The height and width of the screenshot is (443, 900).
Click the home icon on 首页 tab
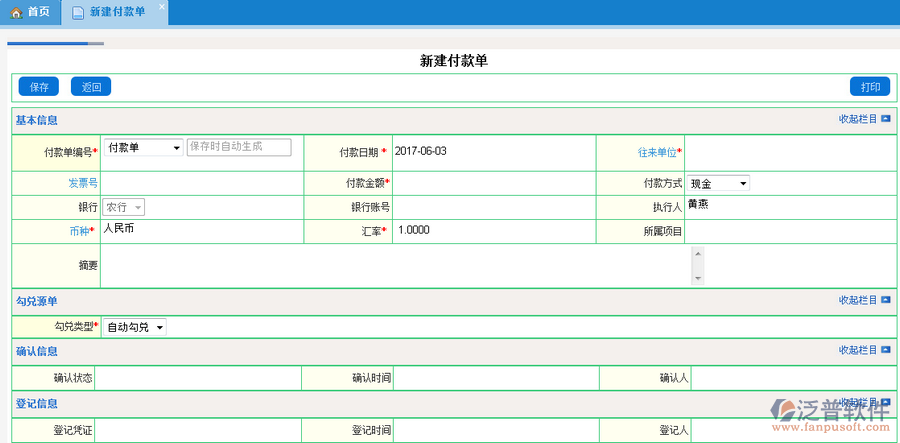16,12
